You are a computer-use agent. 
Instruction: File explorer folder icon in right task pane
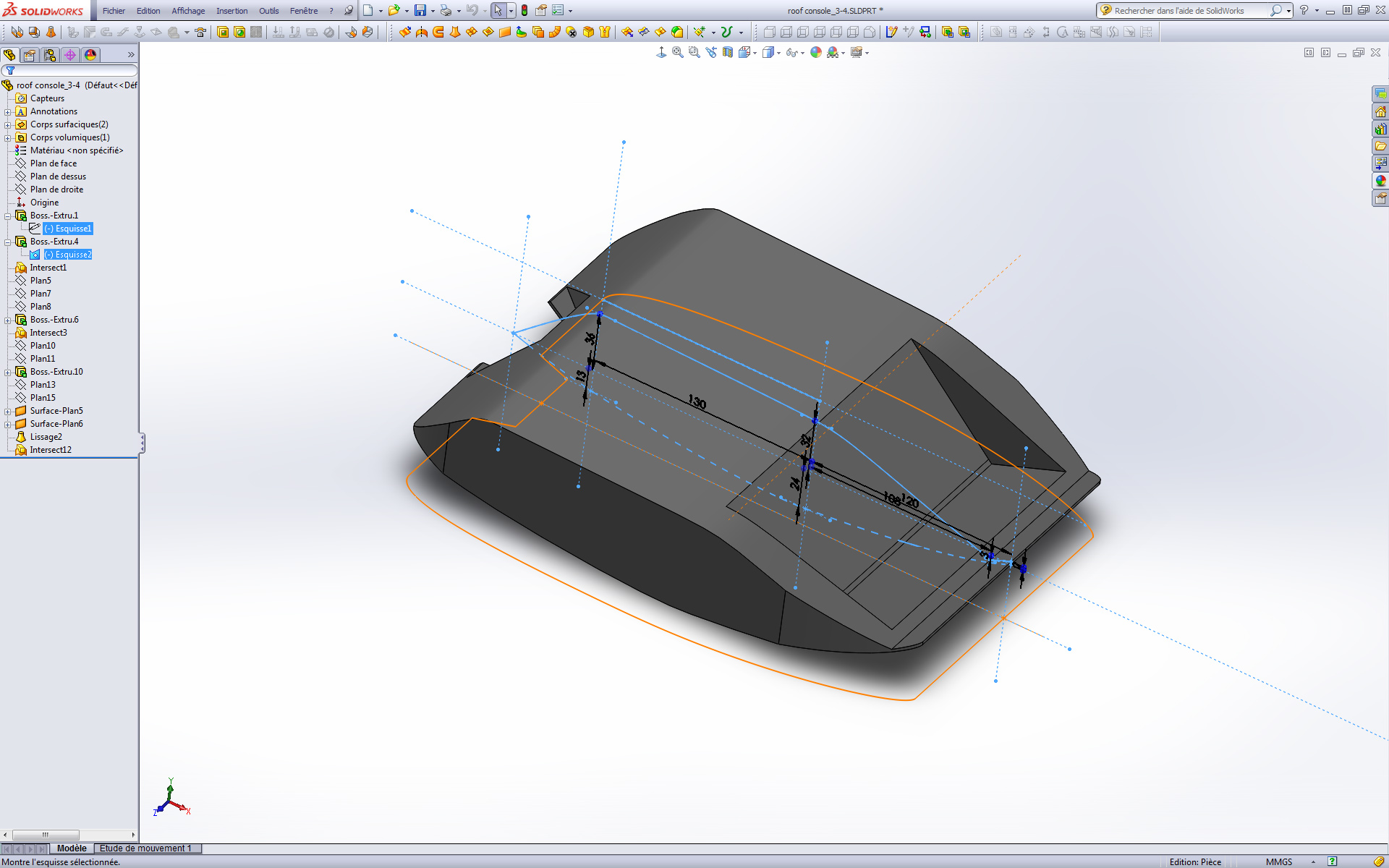click(x=1381, y=146)
